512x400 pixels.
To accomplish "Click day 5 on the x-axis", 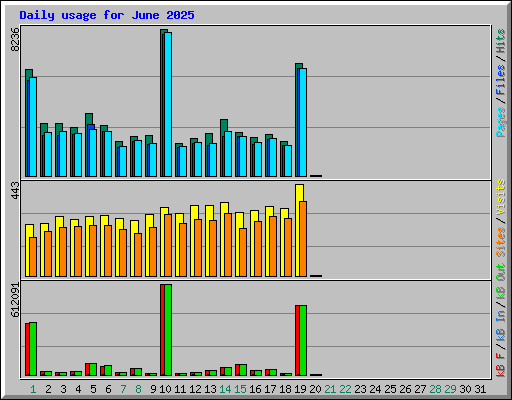I will coord(93,389).
